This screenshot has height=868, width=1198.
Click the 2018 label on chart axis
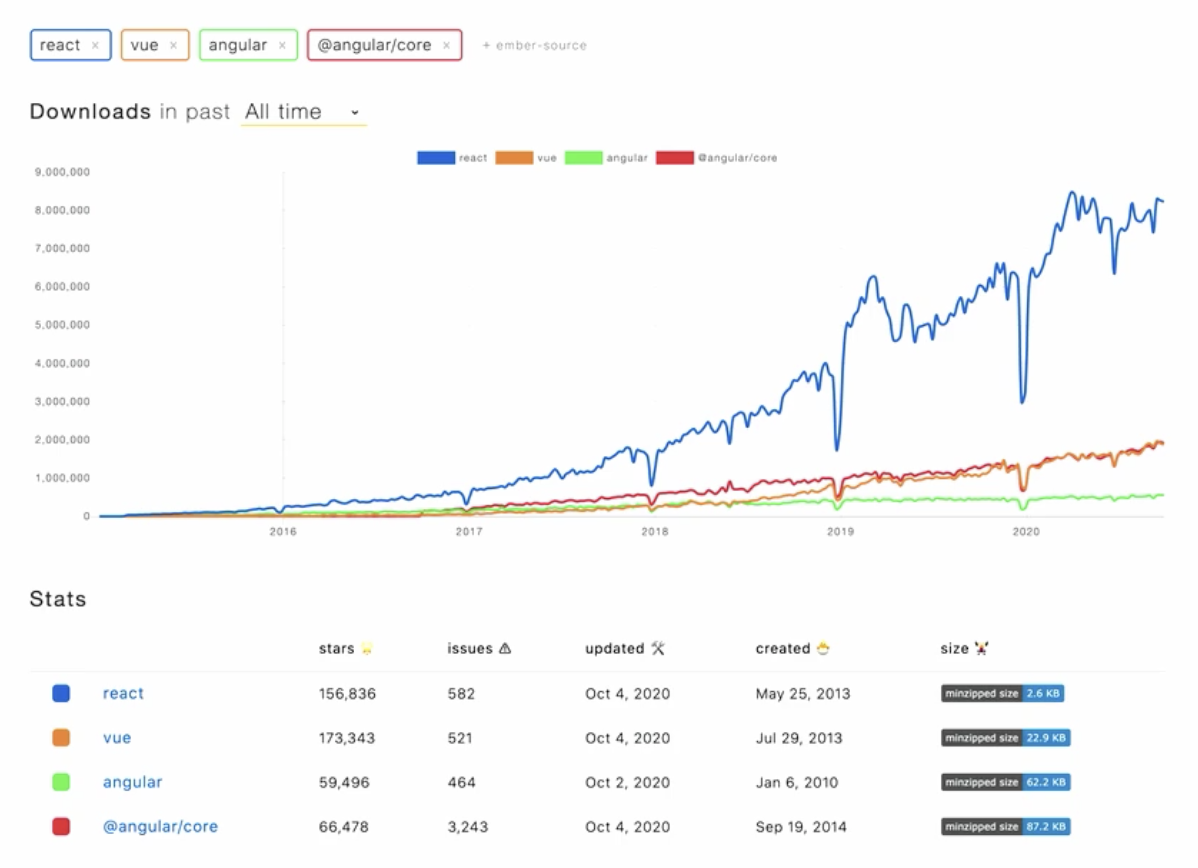pyautogui.click(x=655, y=532)
